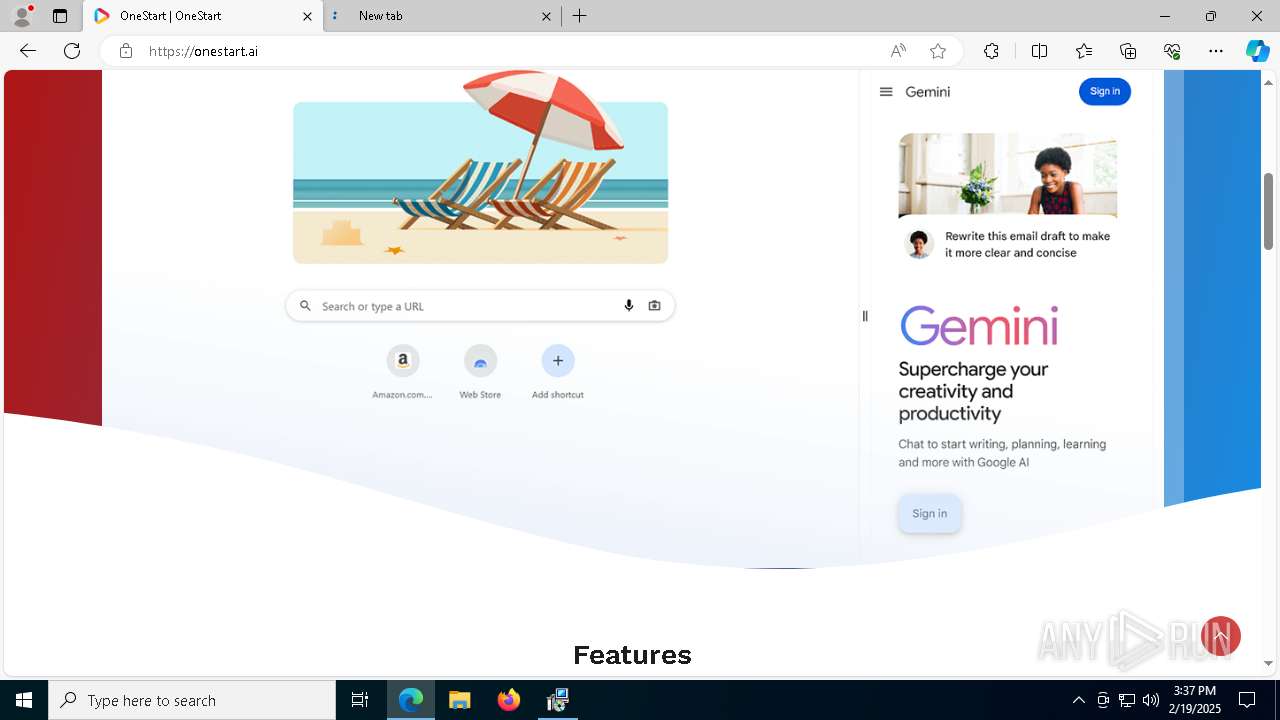This screenshot has width=1280, height=720.
Task: Close the New tab tab
Action: tap(546, 16)
